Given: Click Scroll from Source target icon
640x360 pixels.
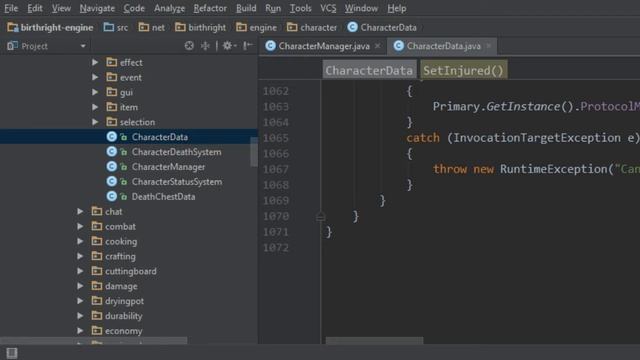Looking at the screenshot, I should tap(189, 46).
